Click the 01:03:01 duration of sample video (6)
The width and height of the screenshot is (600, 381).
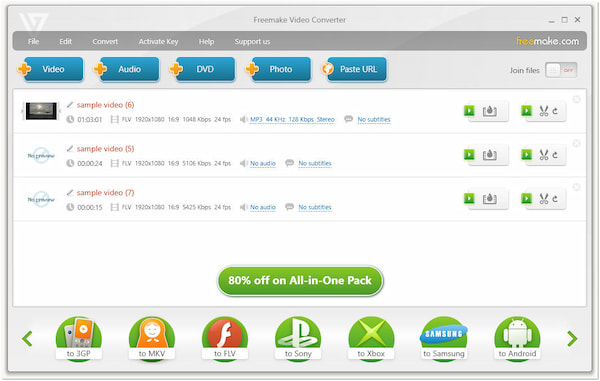coord(90,120)
